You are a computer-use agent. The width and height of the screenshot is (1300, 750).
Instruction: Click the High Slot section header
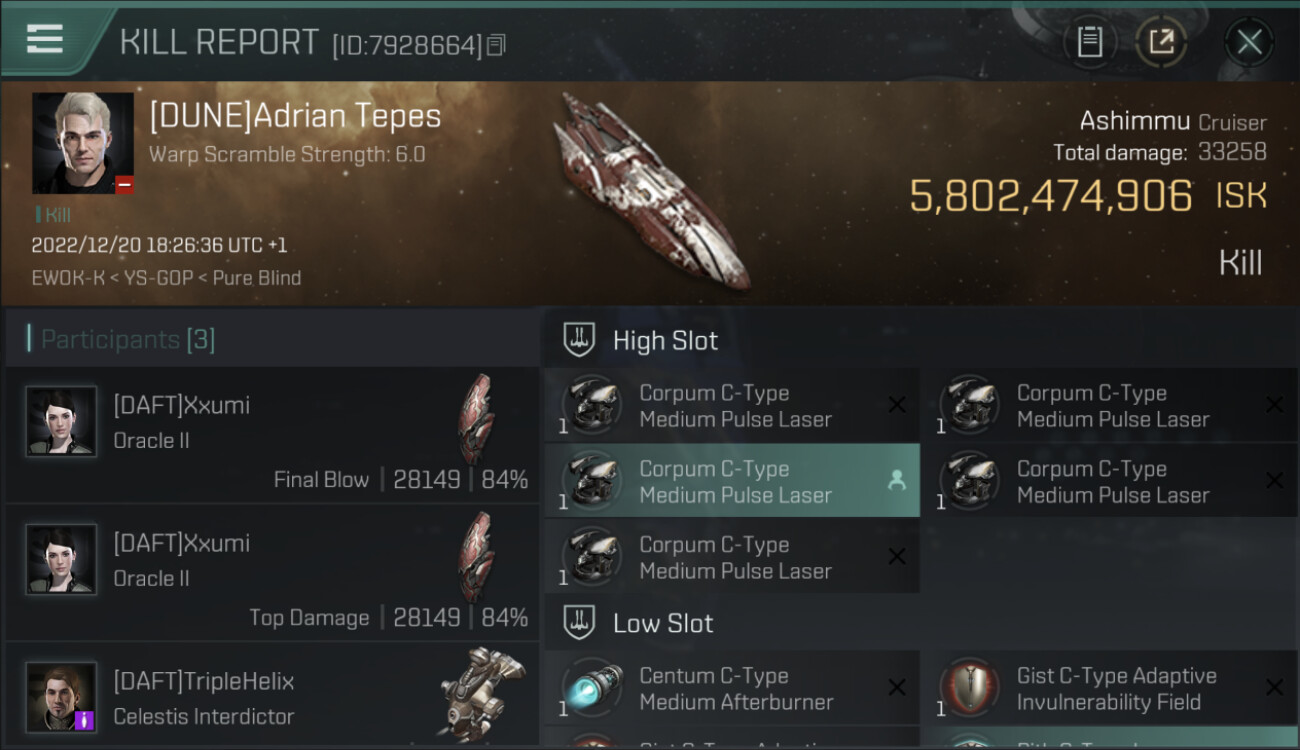click(x=665, y=341)
